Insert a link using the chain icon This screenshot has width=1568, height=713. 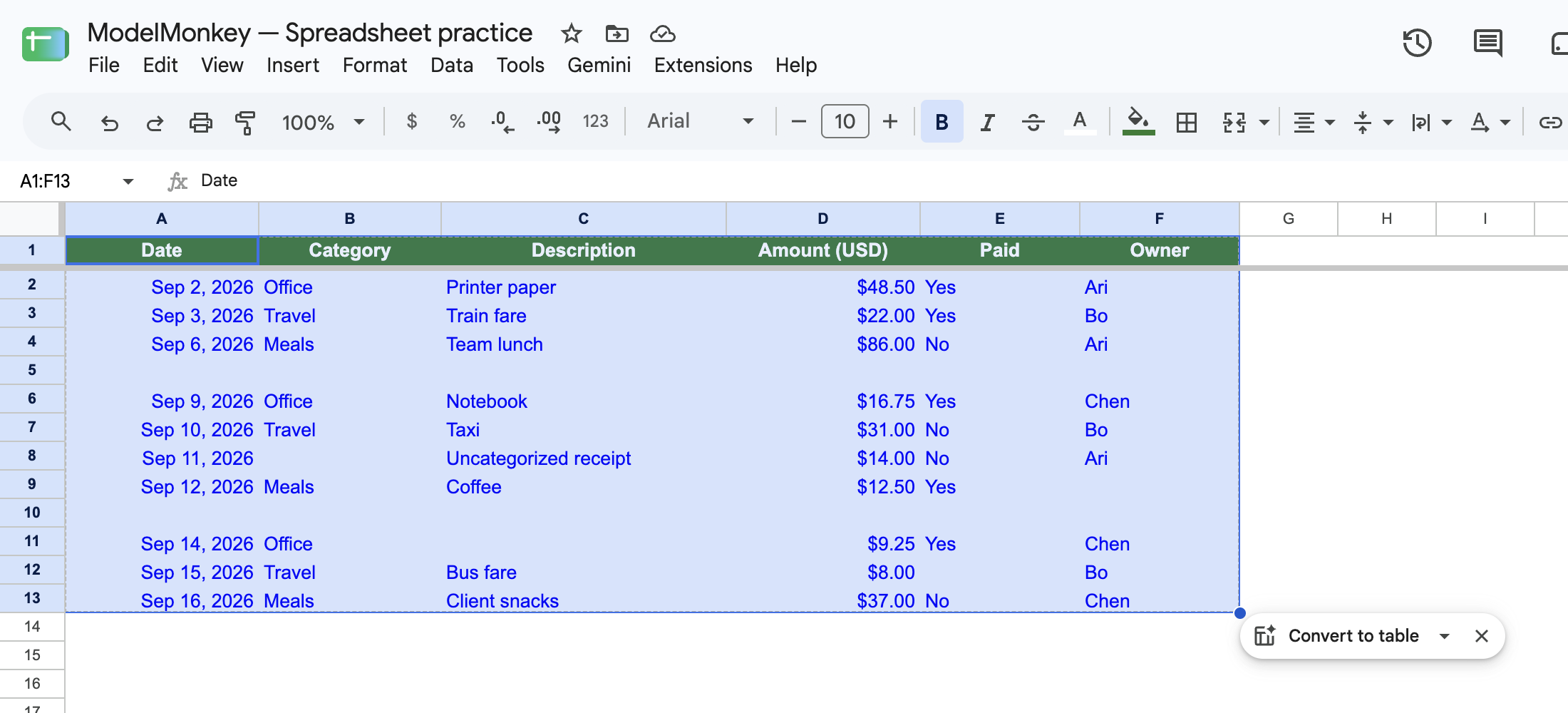pyautogui.click(x=1550, y=123)
